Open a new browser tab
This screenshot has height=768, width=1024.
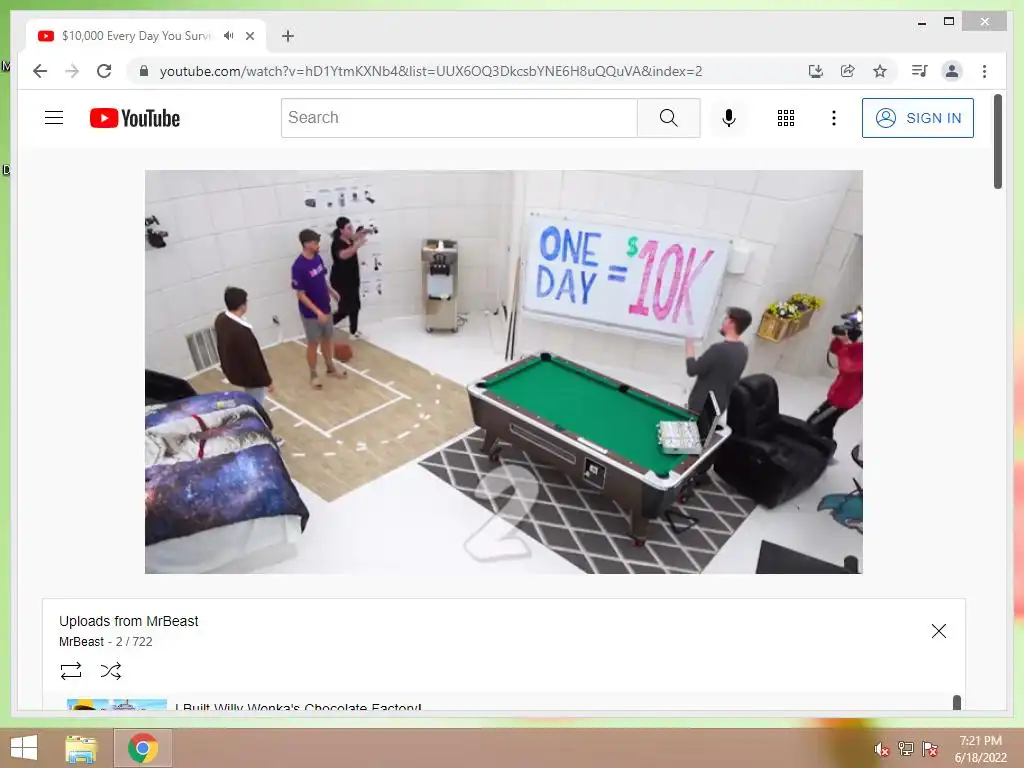click(x=288, y=36)
